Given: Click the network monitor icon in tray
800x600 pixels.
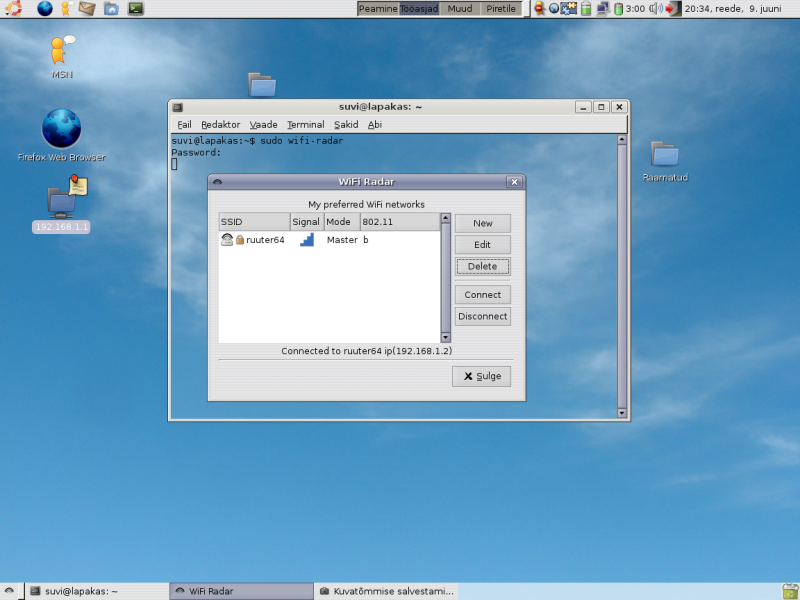Looking at the screenshot, I should click(603, 8).
